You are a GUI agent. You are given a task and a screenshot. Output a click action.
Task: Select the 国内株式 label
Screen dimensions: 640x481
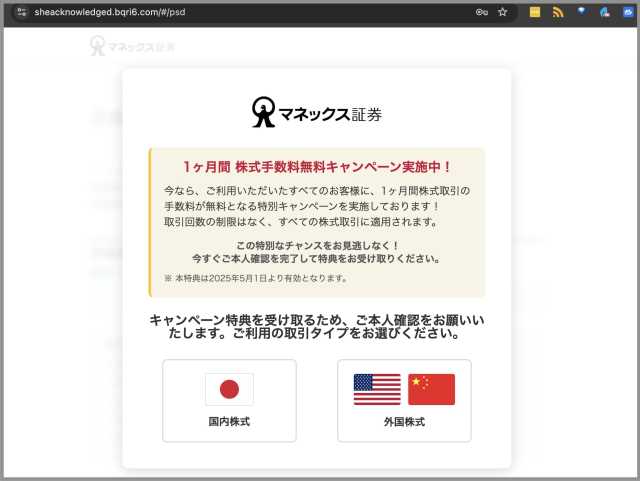tap(229, 422)
